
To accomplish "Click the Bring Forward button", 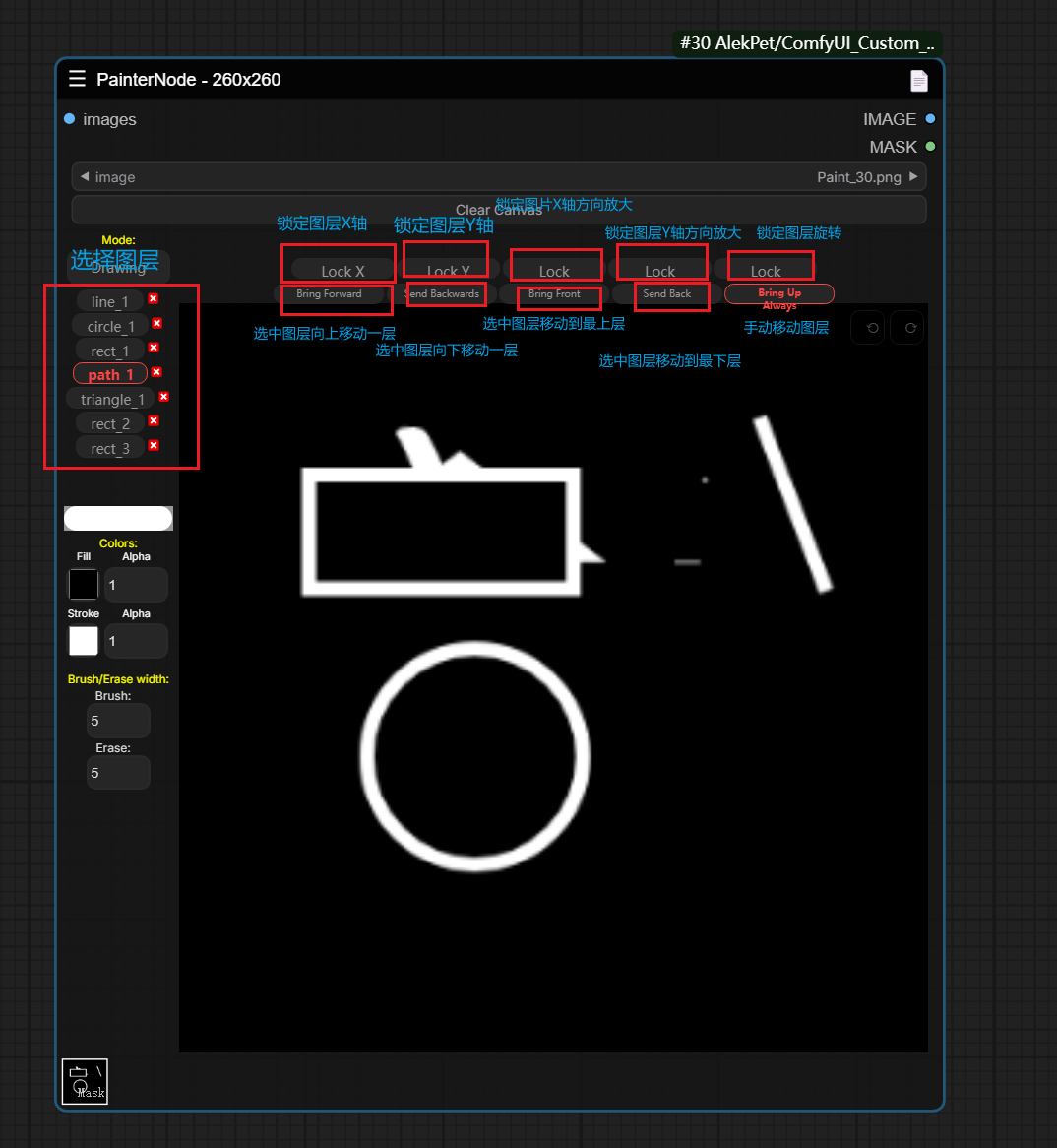I will pos(329,293).
